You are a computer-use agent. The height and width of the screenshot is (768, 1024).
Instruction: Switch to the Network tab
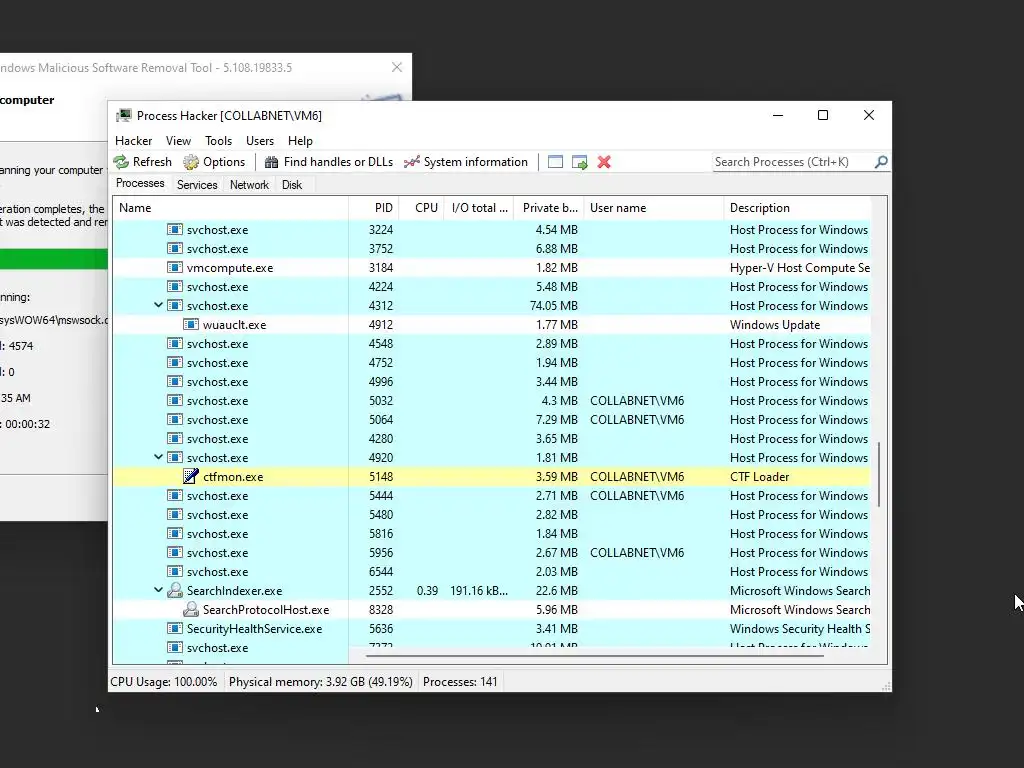tap(249, 185)
